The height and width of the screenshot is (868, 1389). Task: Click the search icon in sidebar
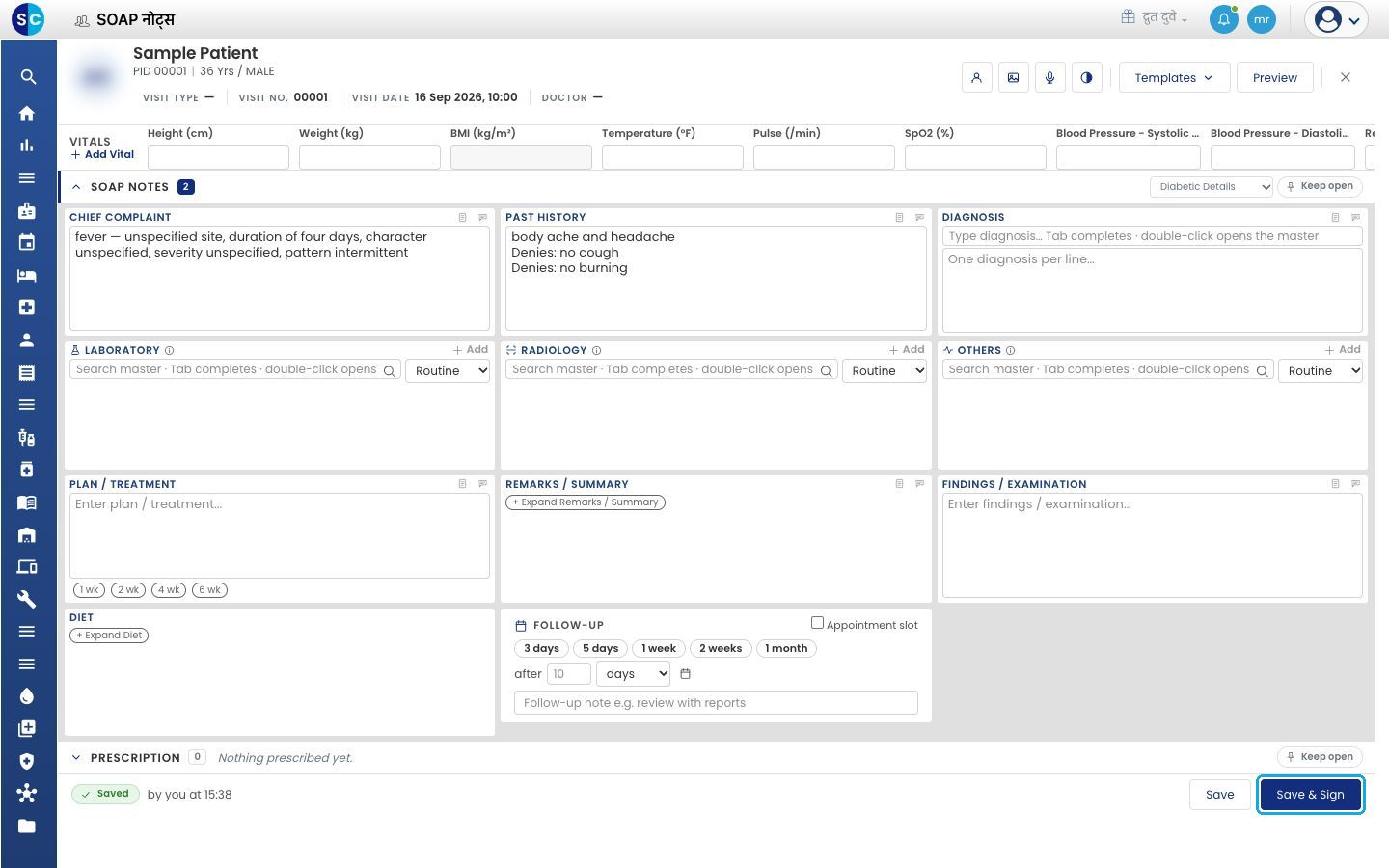(27, 77)
